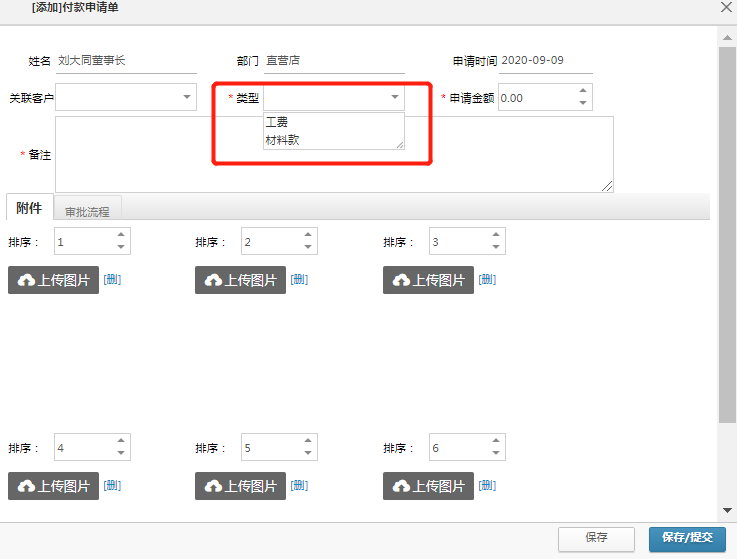Screen dimensions: 737x559
Task: Click upload image button for attachment 6
Action: pyautogui.click(x=428, y=486)
